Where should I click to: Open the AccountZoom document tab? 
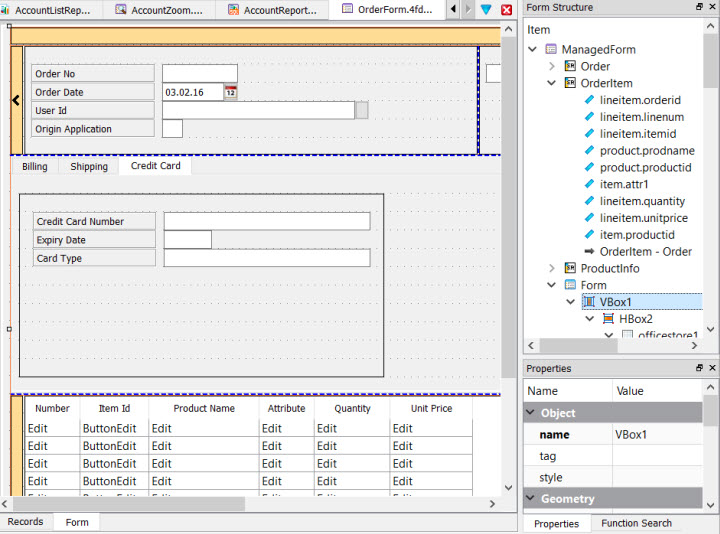(160, 10)
